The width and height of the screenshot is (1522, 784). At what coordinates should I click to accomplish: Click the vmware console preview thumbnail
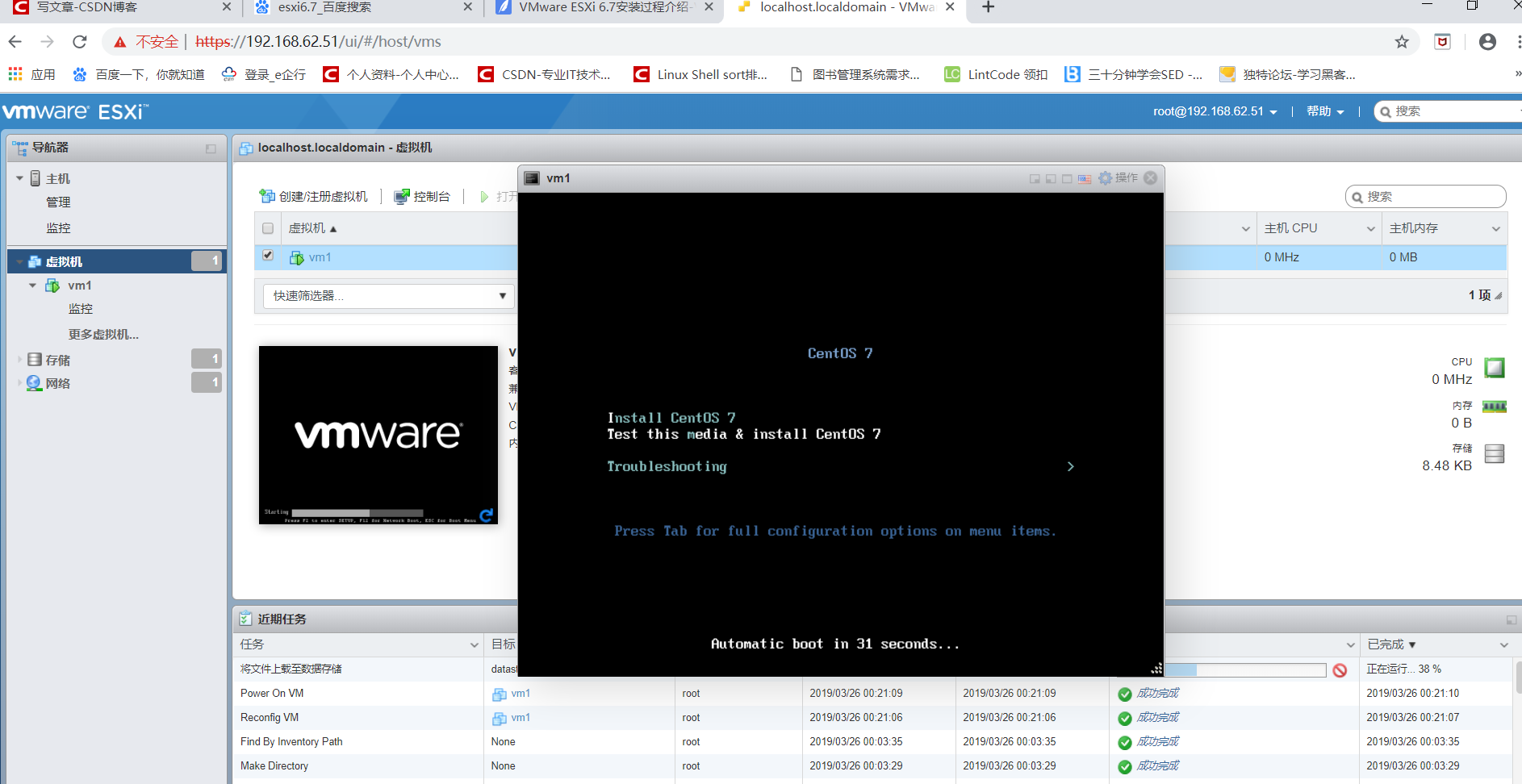378,435
